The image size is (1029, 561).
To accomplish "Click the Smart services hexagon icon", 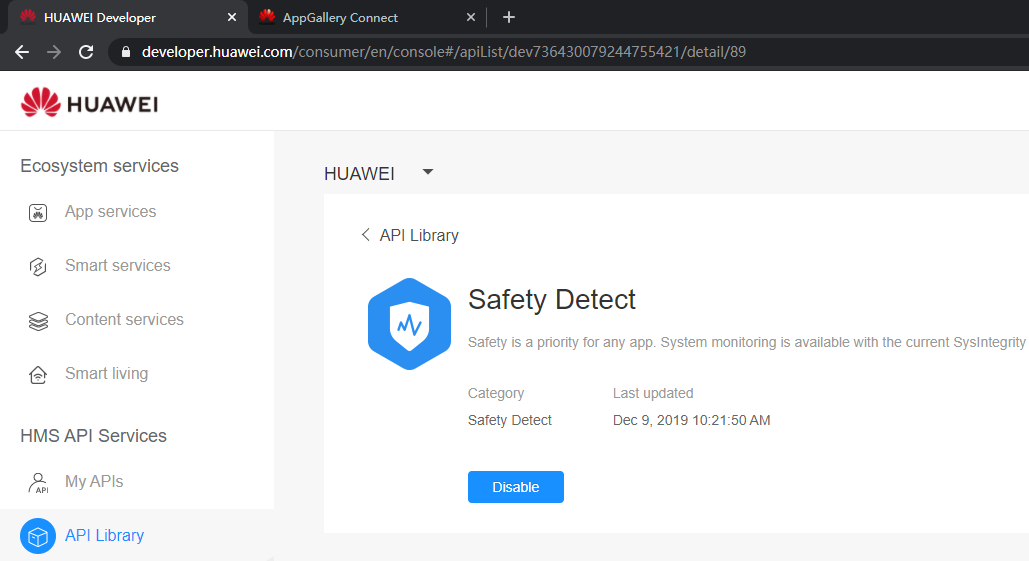I will coord(38,266).
